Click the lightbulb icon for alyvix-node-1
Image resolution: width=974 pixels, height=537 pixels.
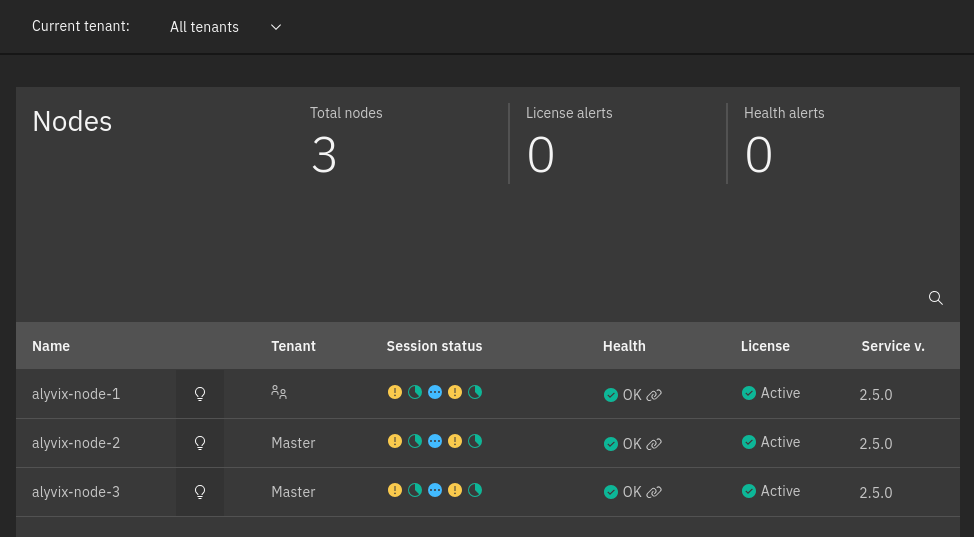(x=200, y=394)
